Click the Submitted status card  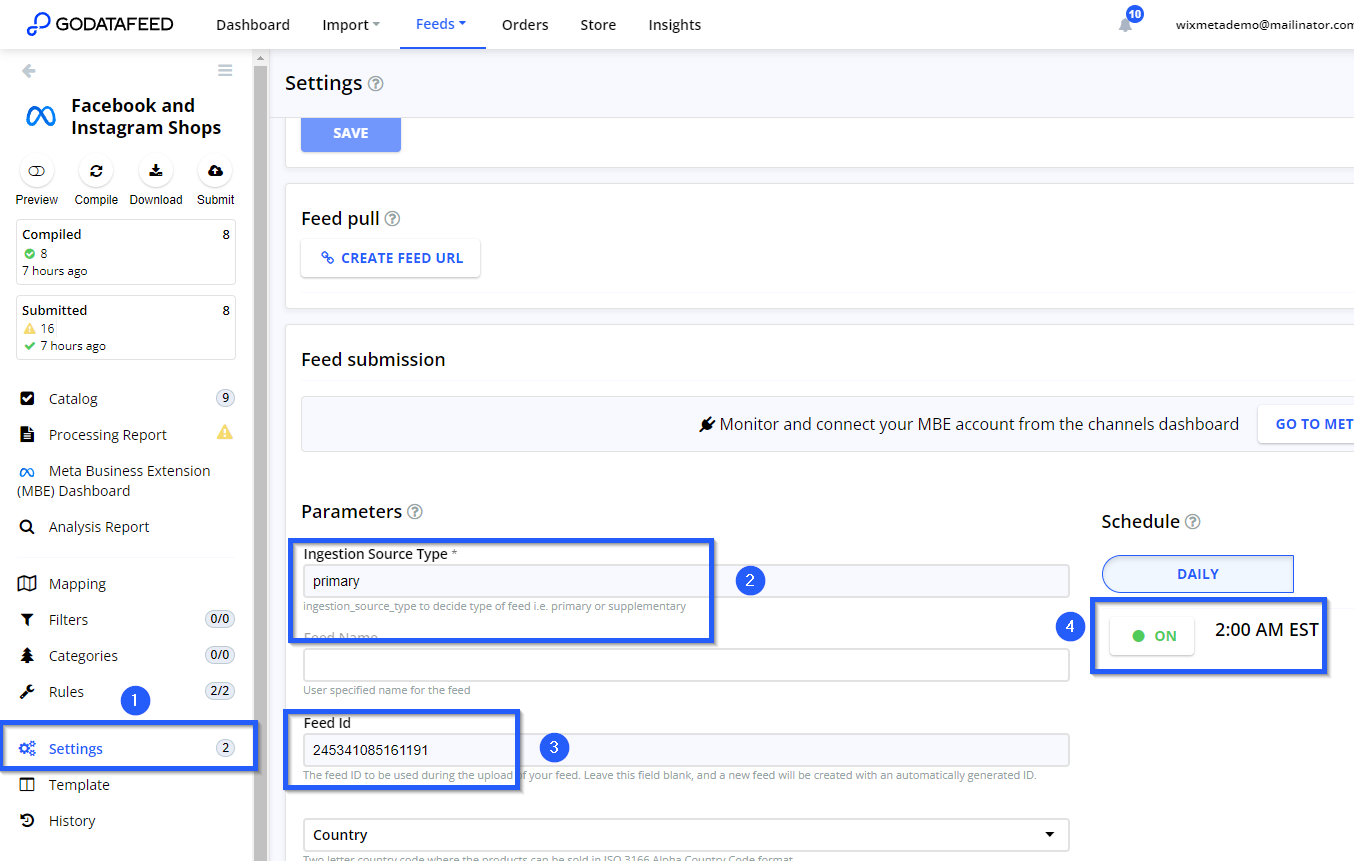[x=126, y=328]
